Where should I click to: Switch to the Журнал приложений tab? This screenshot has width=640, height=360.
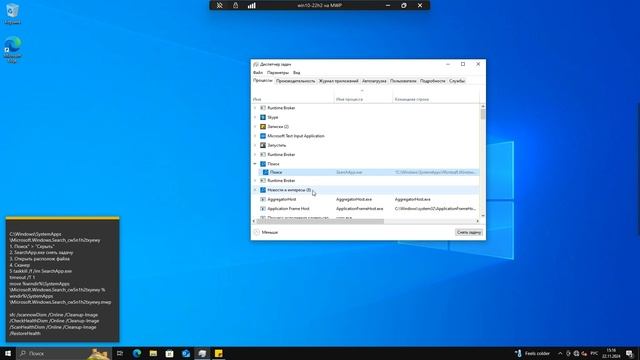(338, 81)
